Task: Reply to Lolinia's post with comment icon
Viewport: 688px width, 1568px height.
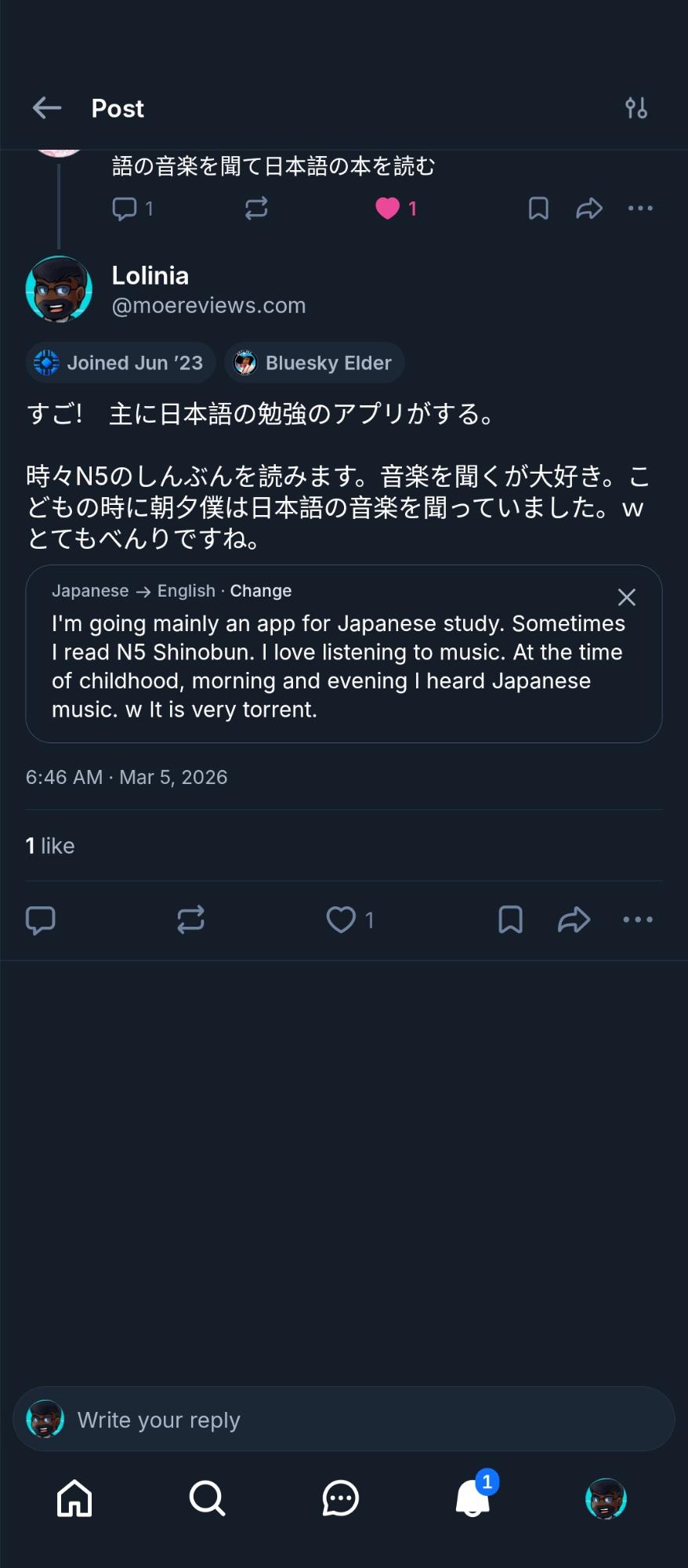Action: coord(41,920)
